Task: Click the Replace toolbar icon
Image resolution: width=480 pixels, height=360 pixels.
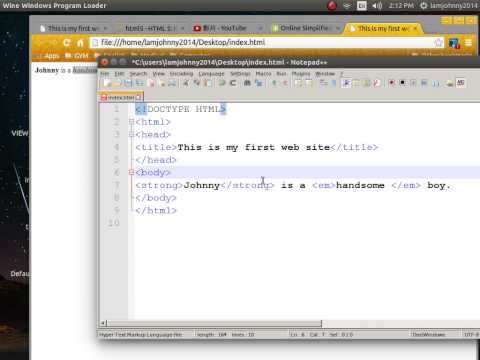Action: point(259,83)
